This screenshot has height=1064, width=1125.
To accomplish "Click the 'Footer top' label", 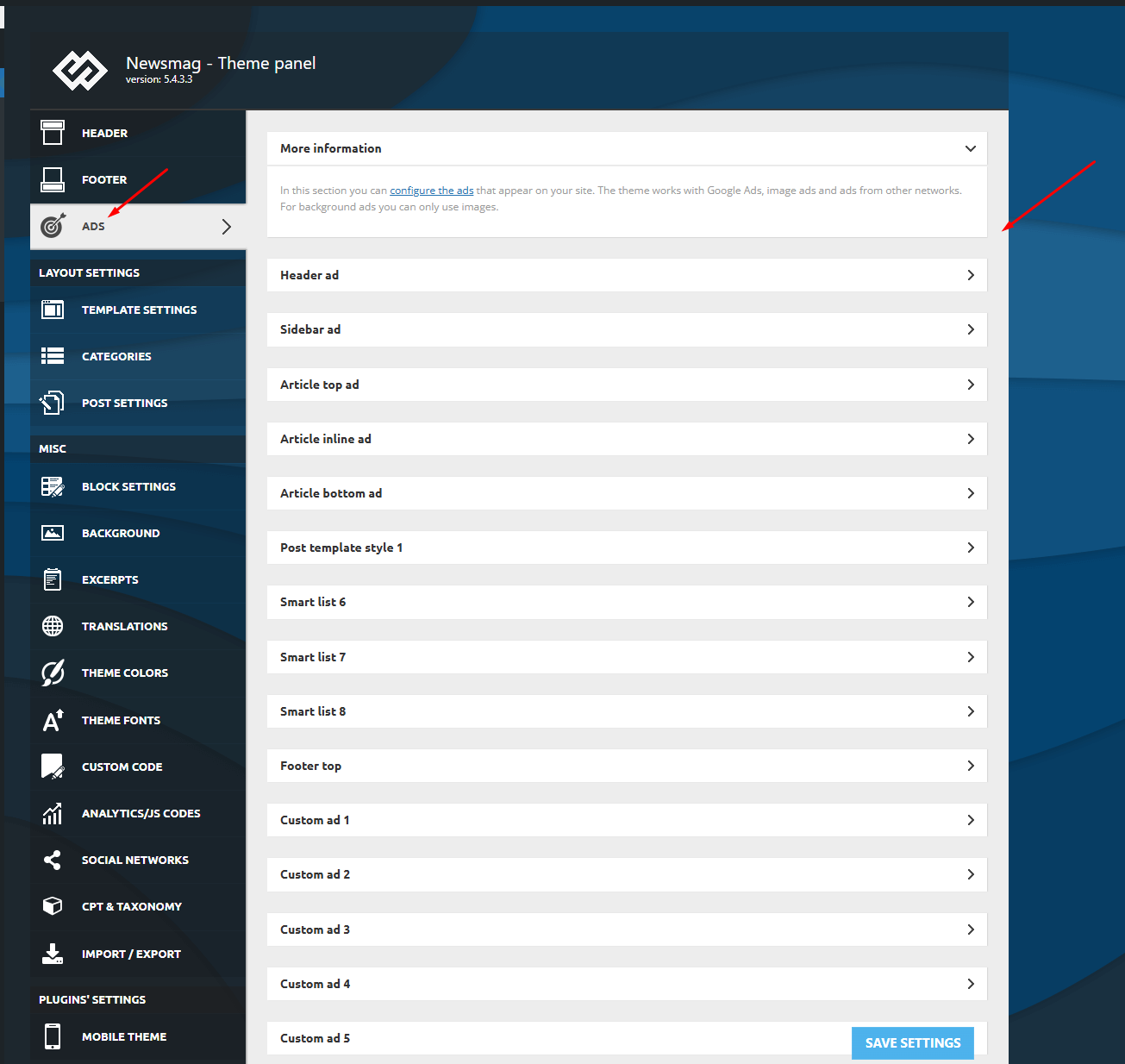I will 310,766.
